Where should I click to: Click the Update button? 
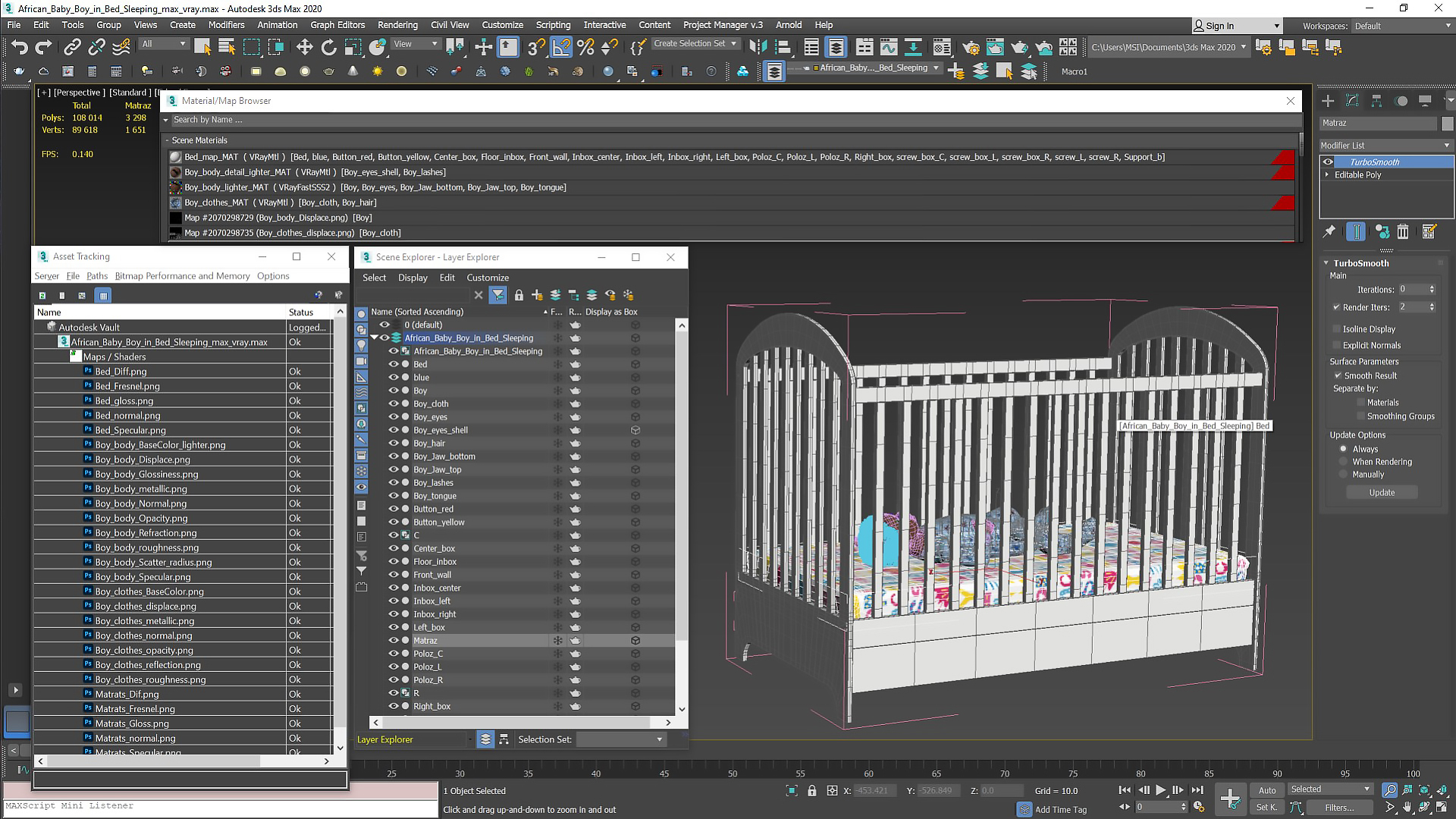pos(1382,492)
